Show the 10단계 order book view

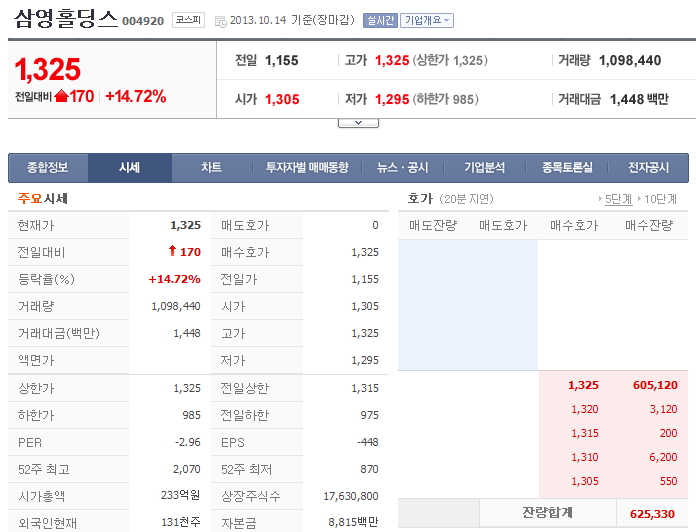pos(660,199)
